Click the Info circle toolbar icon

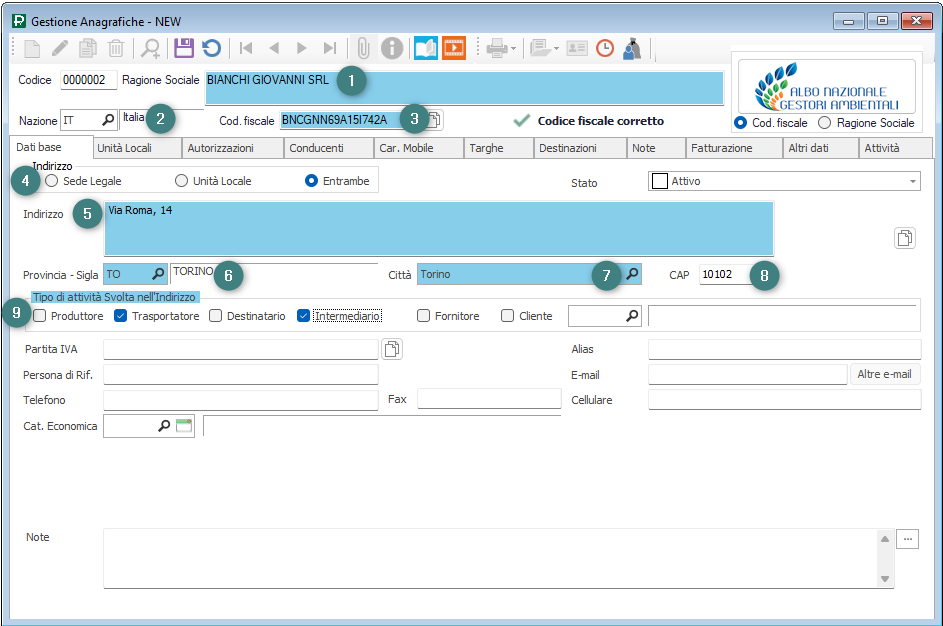(391, 48)
